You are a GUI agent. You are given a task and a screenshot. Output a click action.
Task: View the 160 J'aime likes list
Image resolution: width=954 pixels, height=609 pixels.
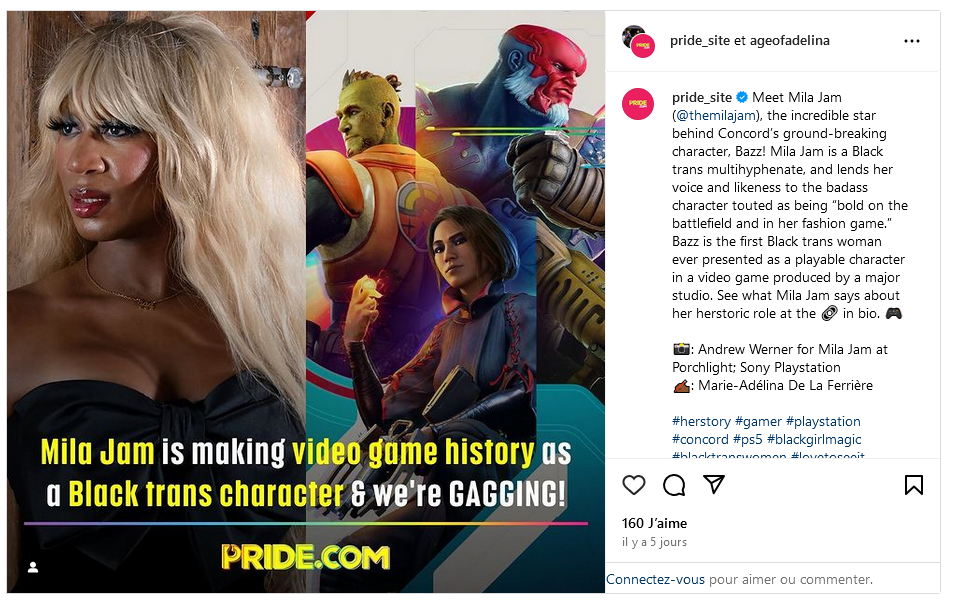point(654,523)
